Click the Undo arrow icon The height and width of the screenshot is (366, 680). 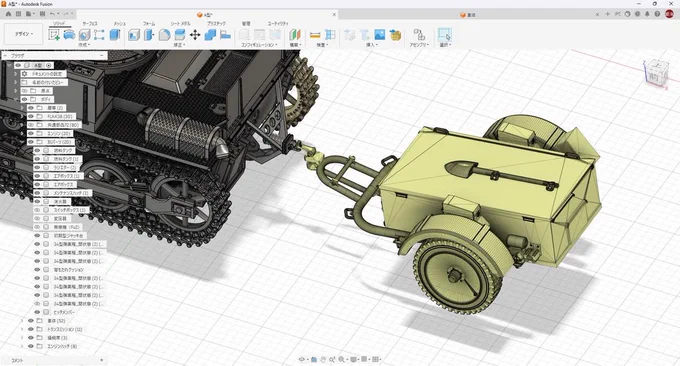point(52,14)
